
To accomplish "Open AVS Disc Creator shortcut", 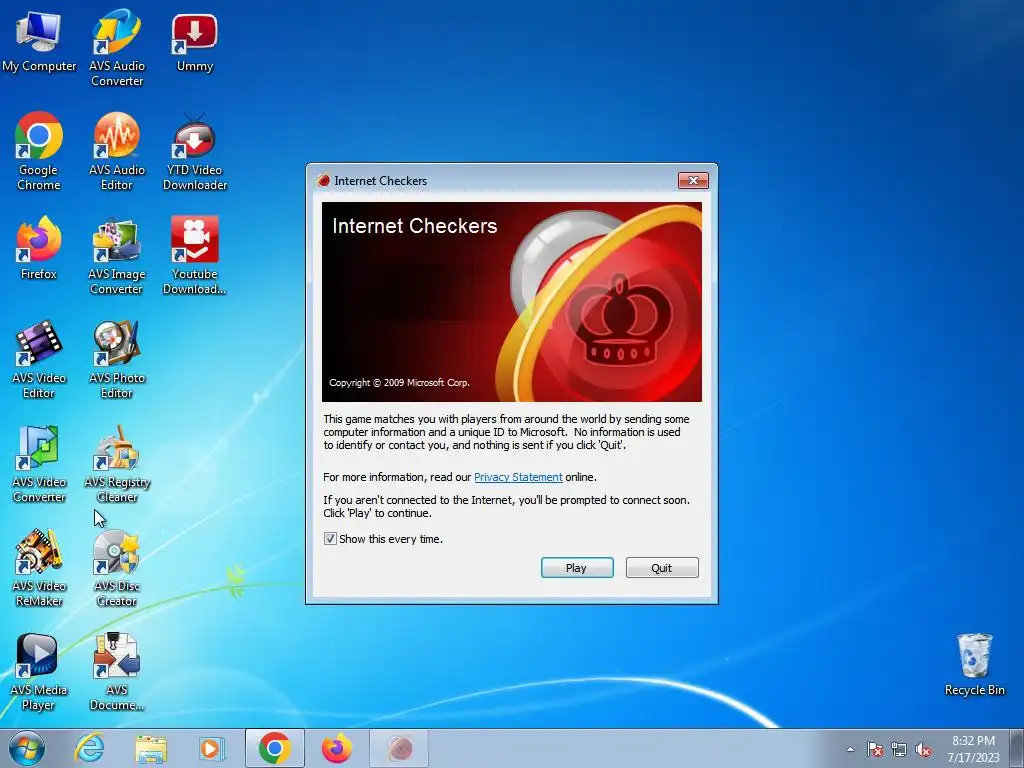I will 117,568.
